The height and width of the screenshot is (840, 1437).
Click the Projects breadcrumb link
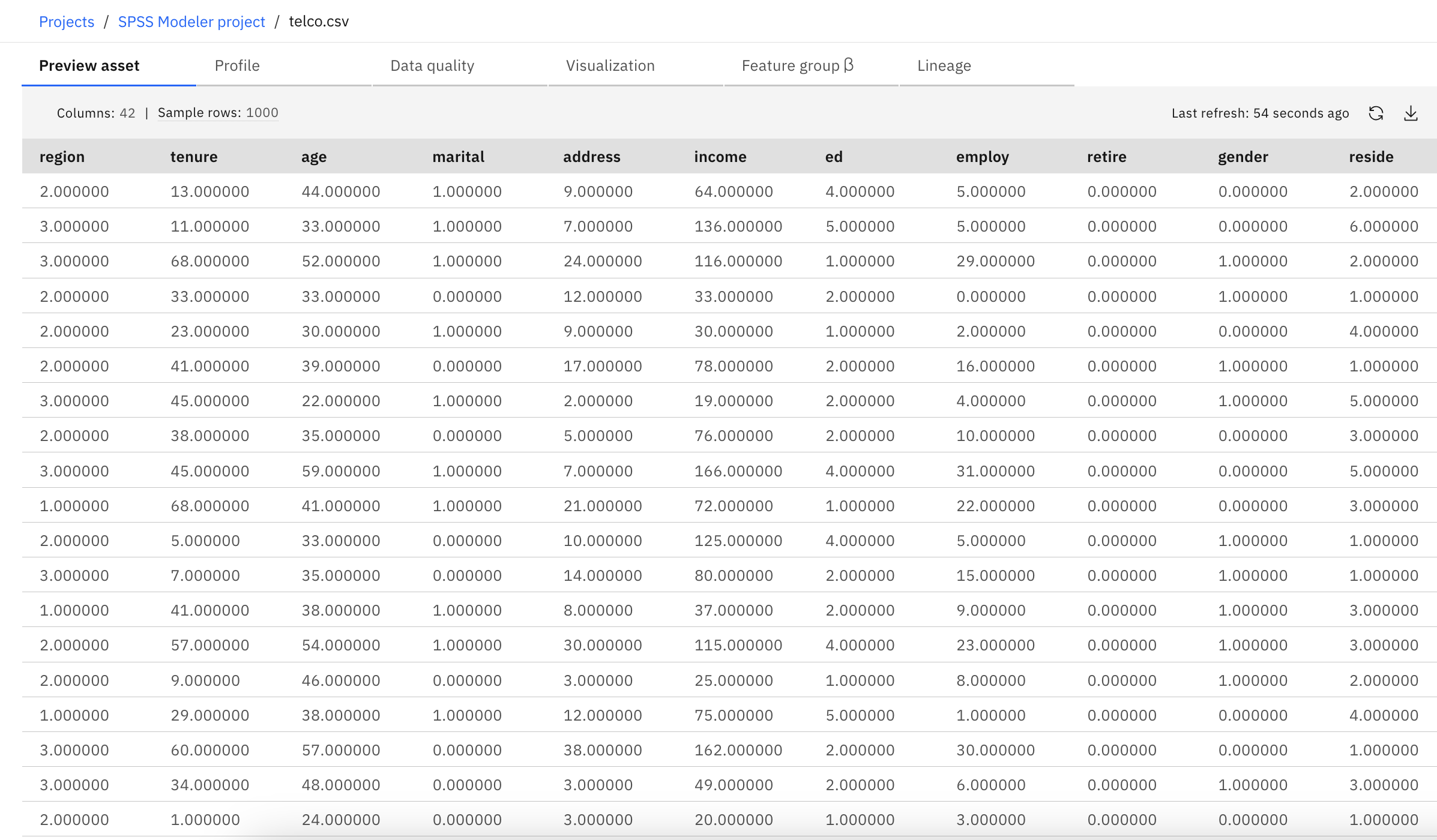click(66, 20)
